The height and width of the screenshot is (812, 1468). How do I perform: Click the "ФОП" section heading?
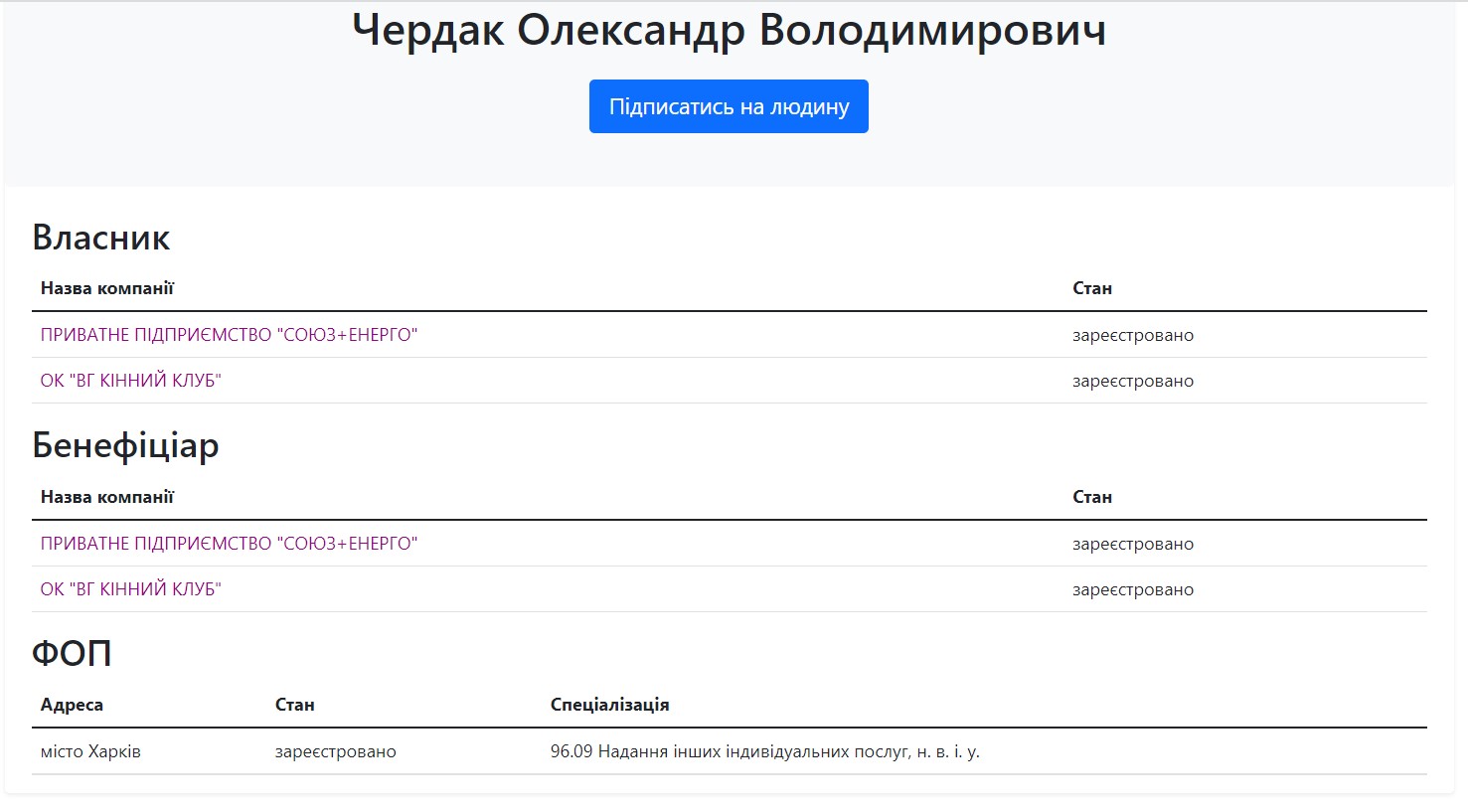click(72, 653)
